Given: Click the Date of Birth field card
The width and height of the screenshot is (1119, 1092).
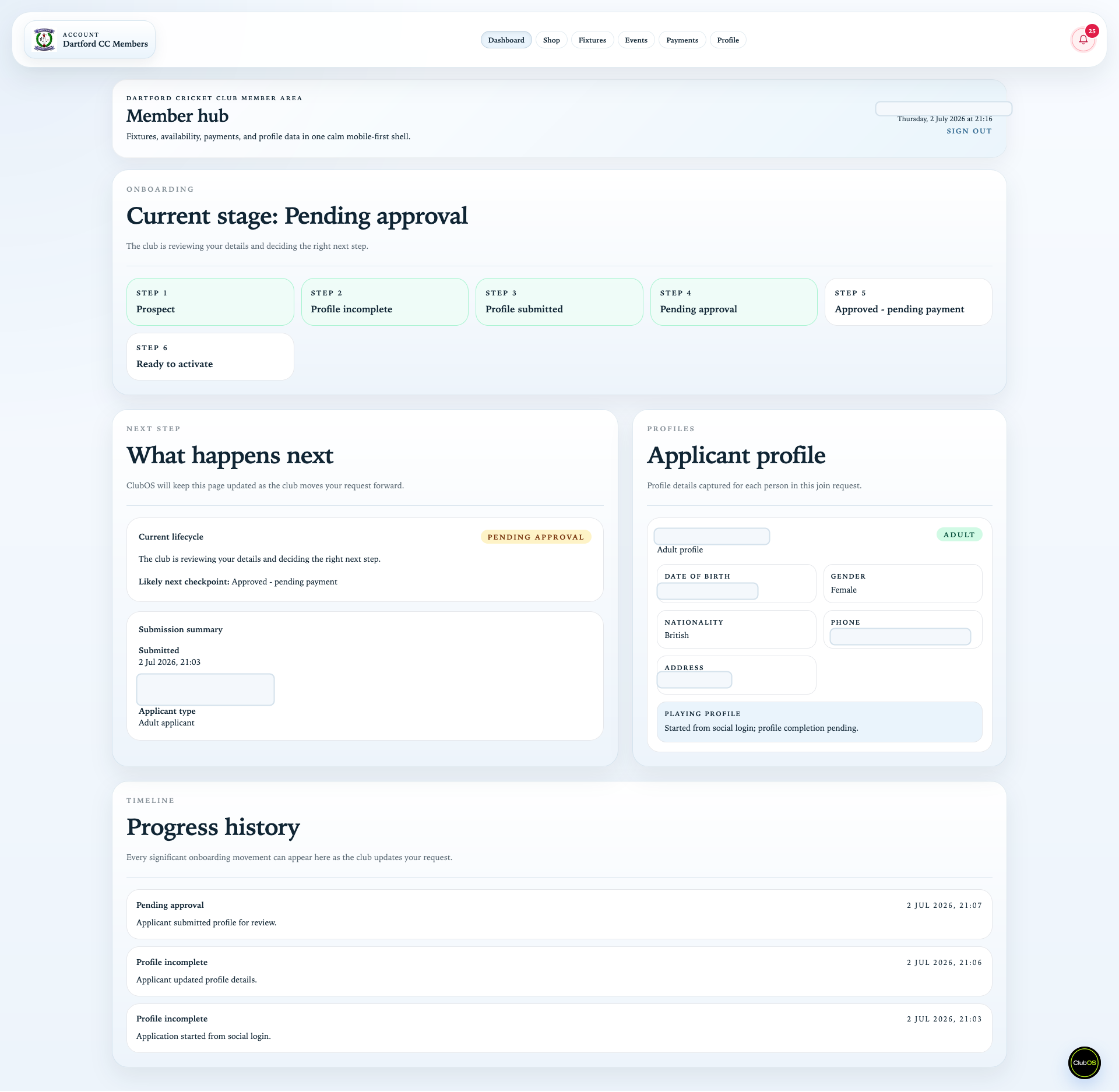Looking at the screenshot, I should tap(736, 583).
